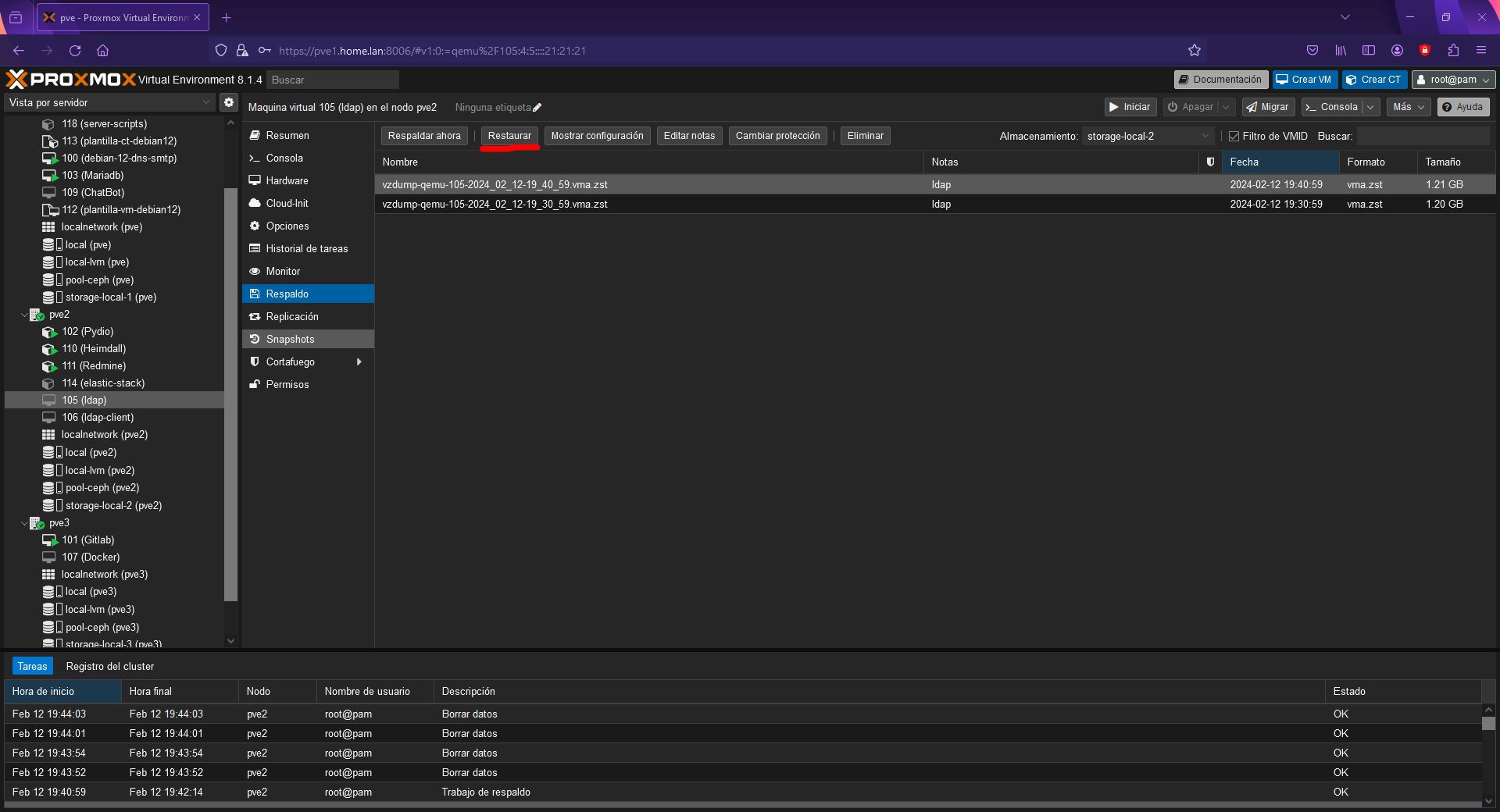Click the red uBlock extension icon
The height and width of the screenshot is (812, 1500).
pos(1425,51)
